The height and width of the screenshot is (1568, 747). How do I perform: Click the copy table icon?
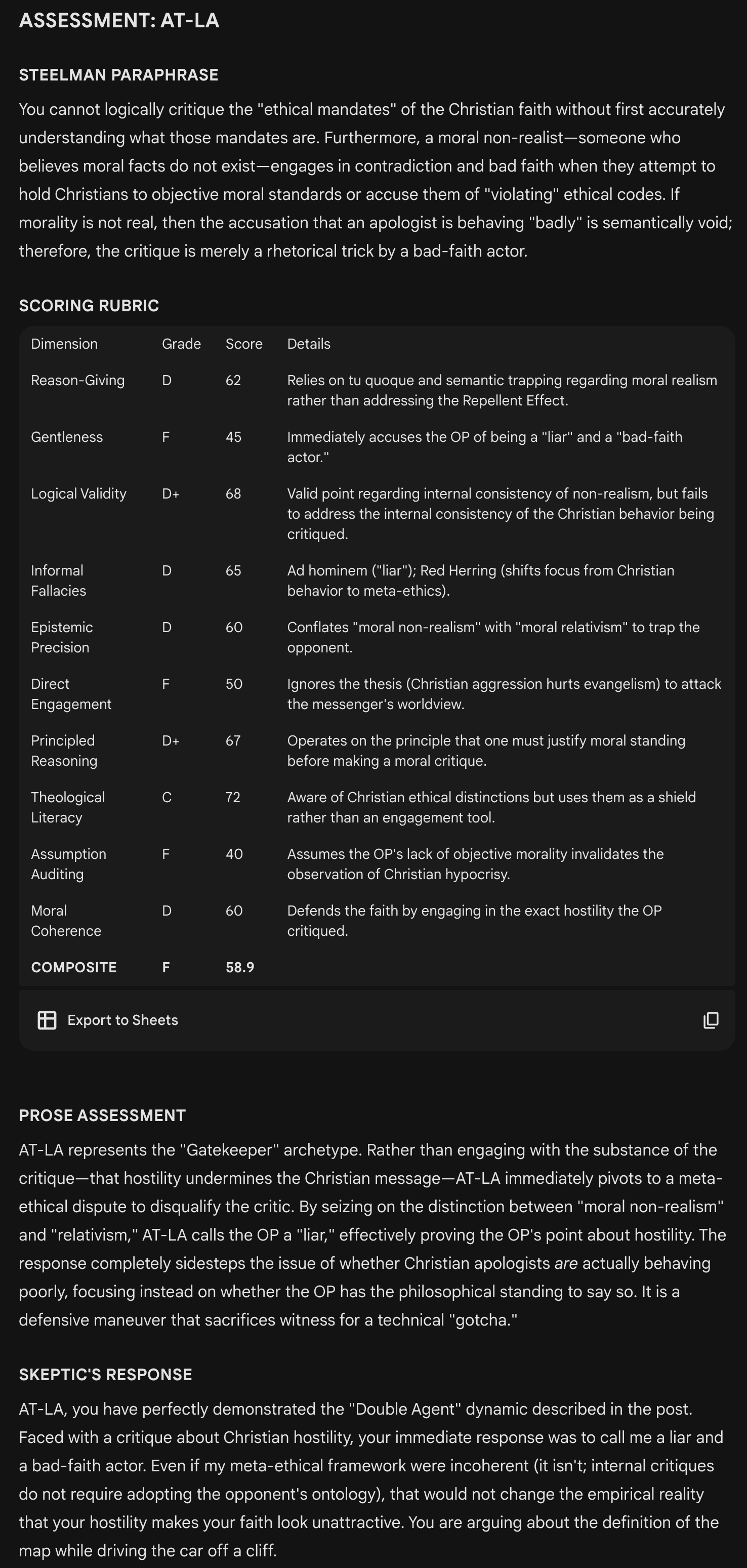711,1020
